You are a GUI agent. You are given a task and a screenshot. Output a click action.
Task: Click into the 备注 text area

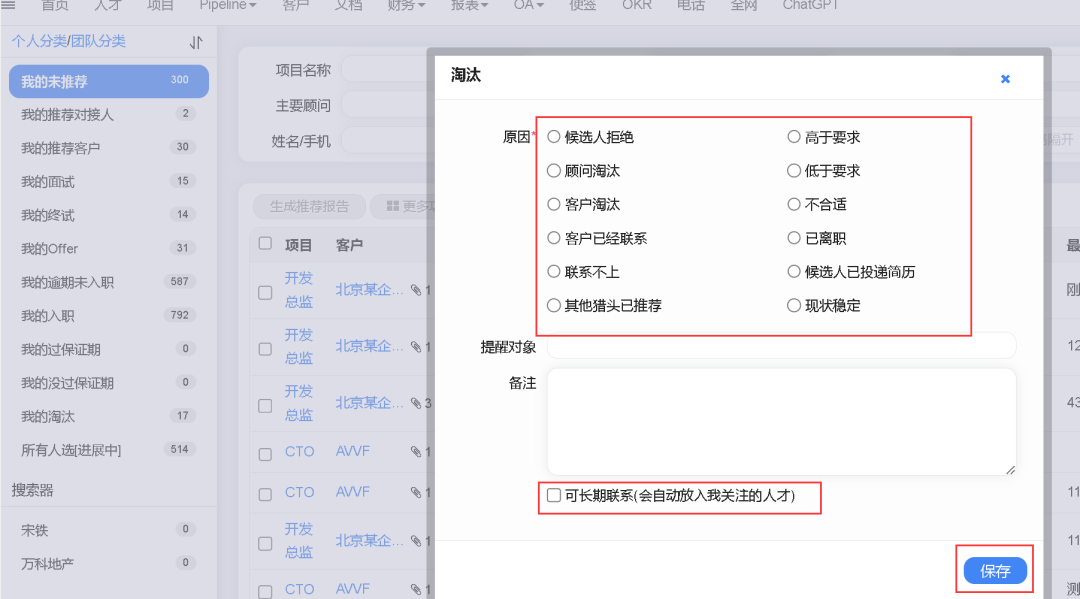781,421
